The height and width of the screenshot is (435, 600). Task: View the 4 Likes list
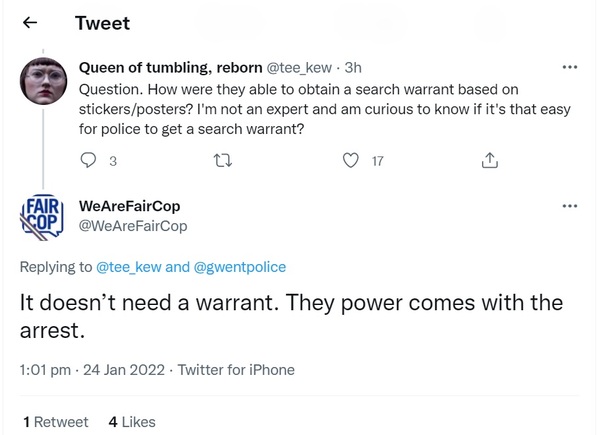[x=132, y=422]
